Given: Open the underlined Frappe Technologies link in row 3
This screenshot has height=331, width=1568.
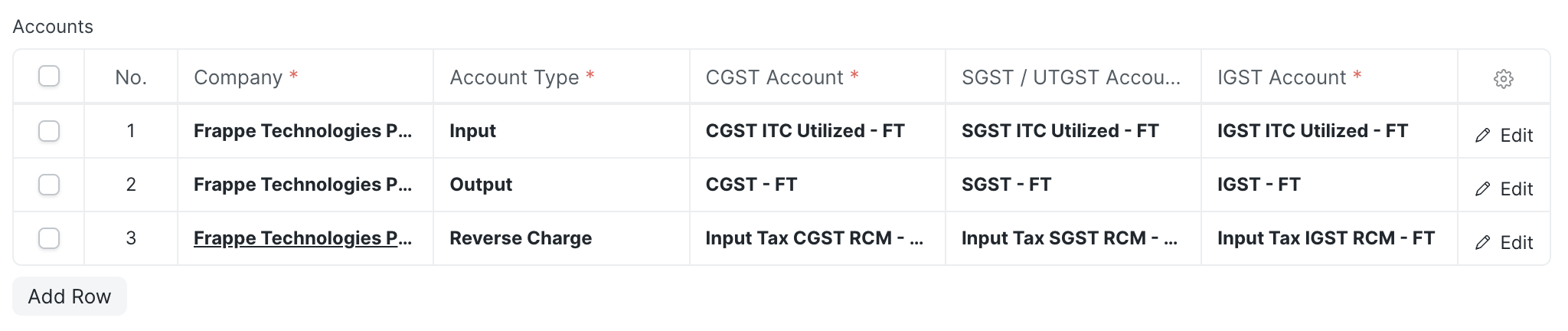Looking at the screenshot, I should coord(303,238).
